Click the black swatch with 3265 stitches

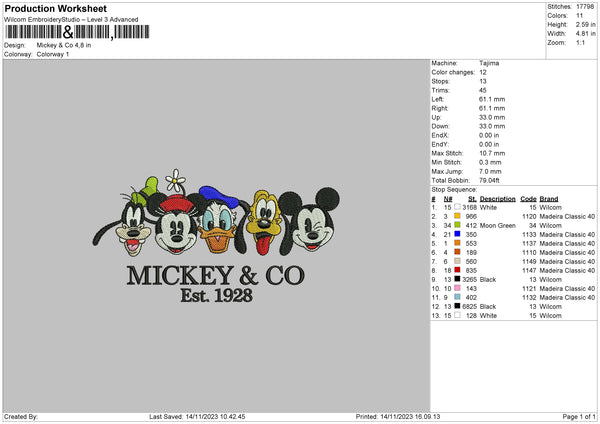pos(457,279)
